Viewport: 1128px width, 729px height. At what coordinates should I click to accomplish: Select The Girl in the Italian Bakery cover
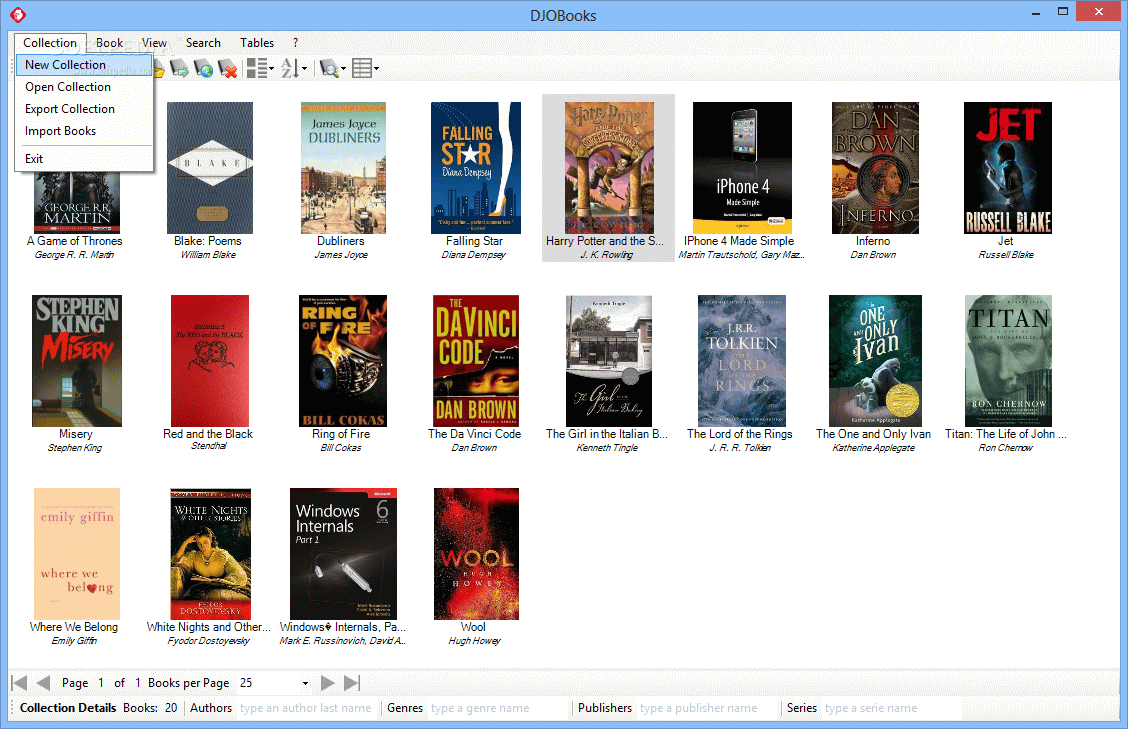tap(609, 361)
